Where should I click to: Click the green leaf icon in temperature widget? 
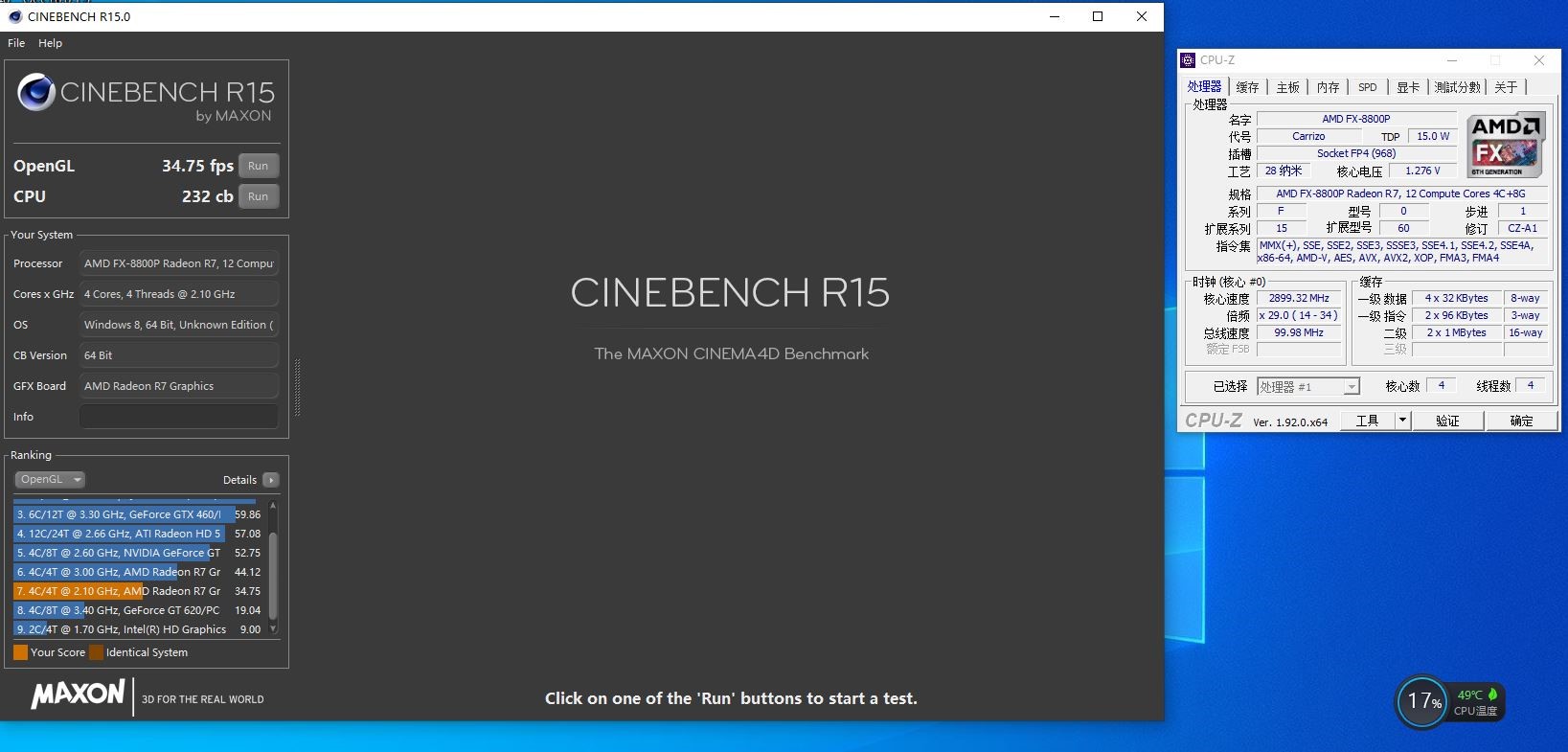coord(1492,694)
